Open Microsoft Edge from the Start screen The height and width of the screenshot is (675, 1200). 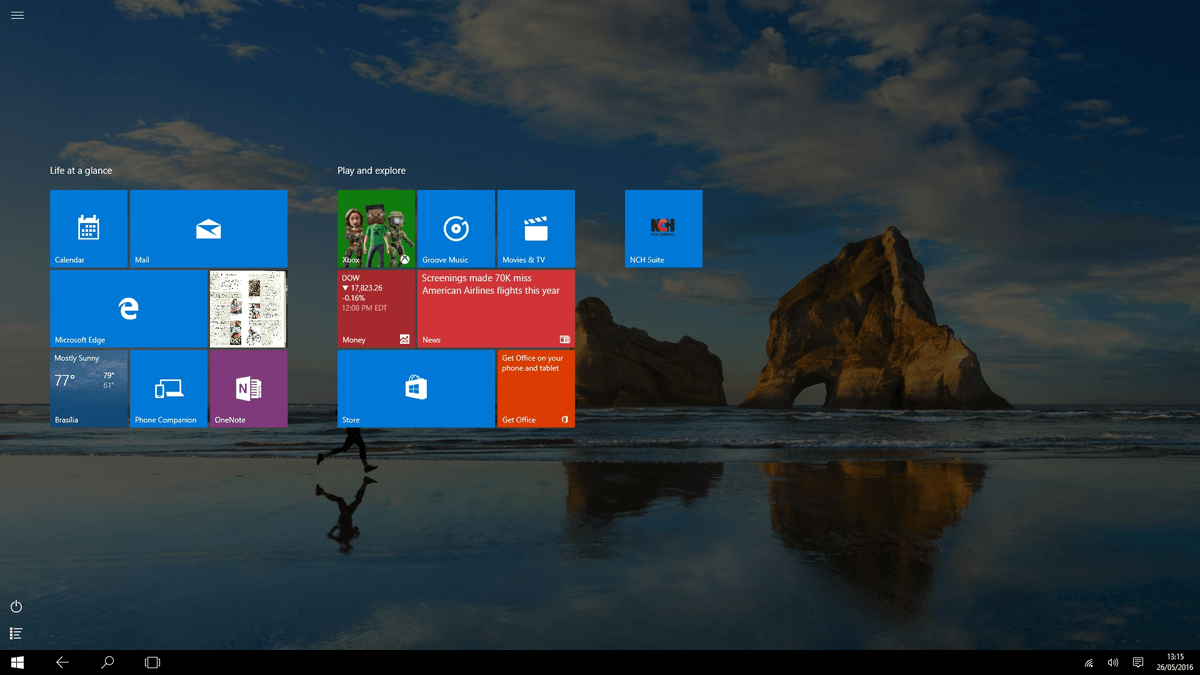pos(128,308)
